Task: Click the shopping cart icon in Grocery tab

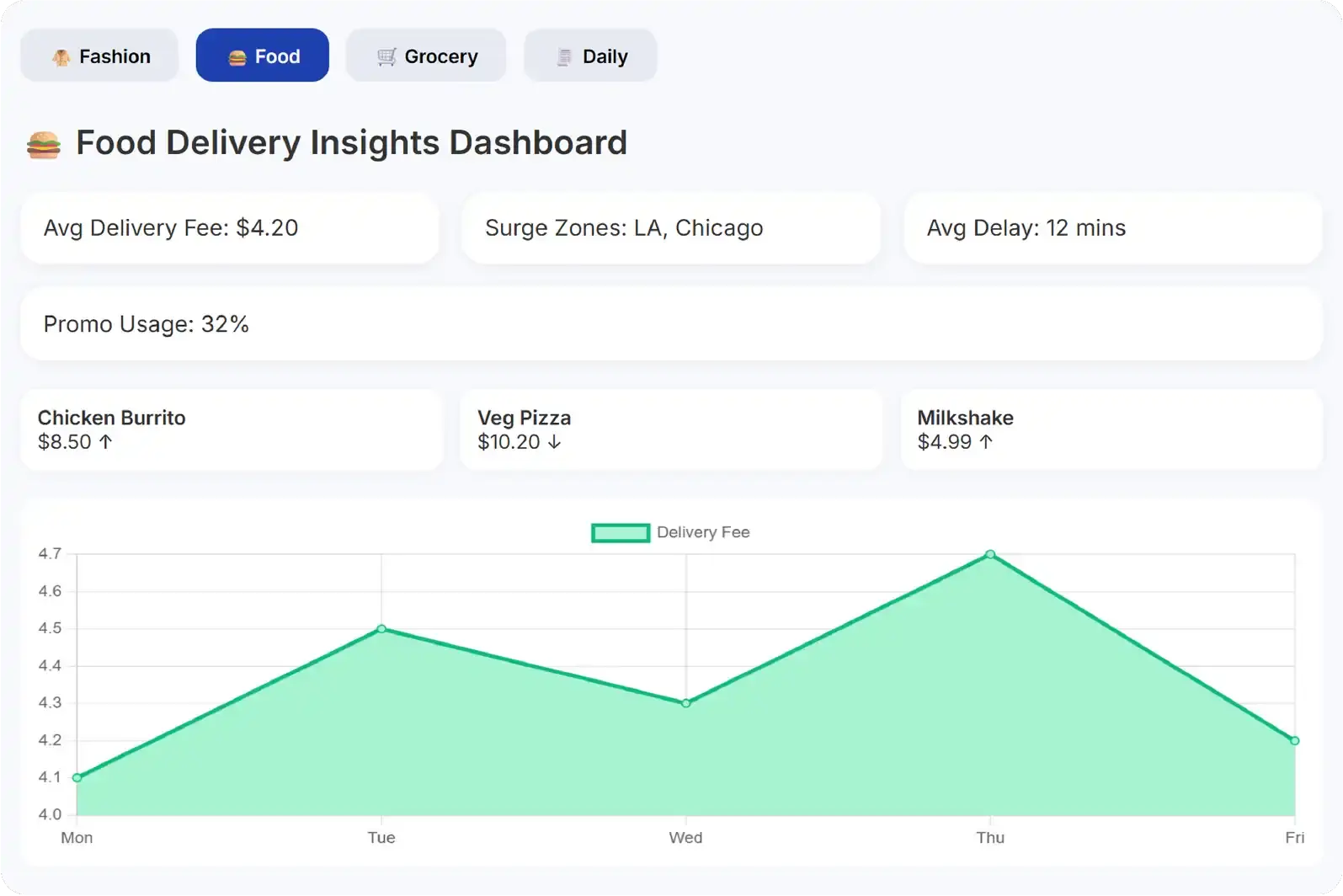Action: click(x=386, y=56)
